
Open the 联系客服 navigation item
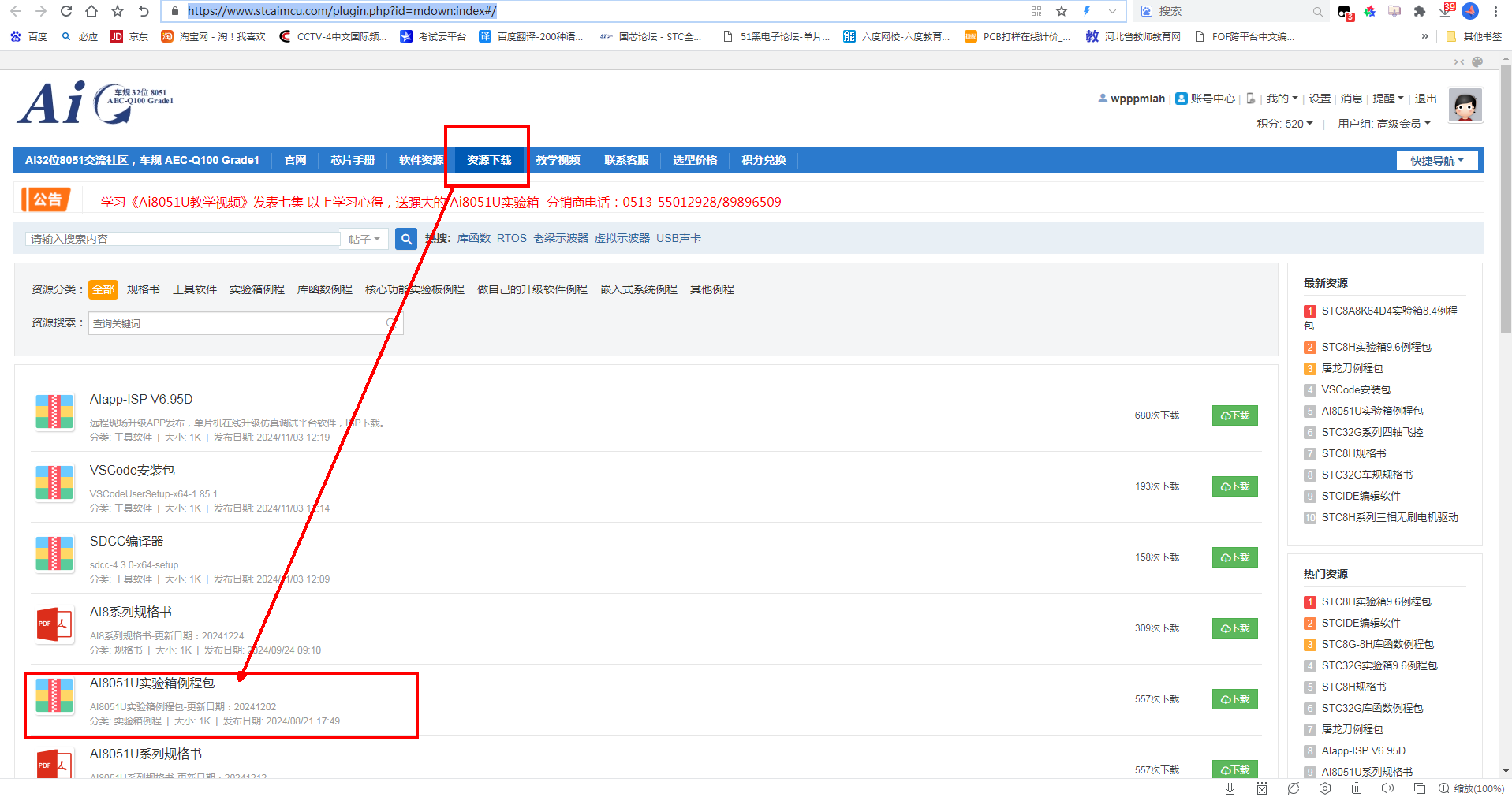(626, 160)
